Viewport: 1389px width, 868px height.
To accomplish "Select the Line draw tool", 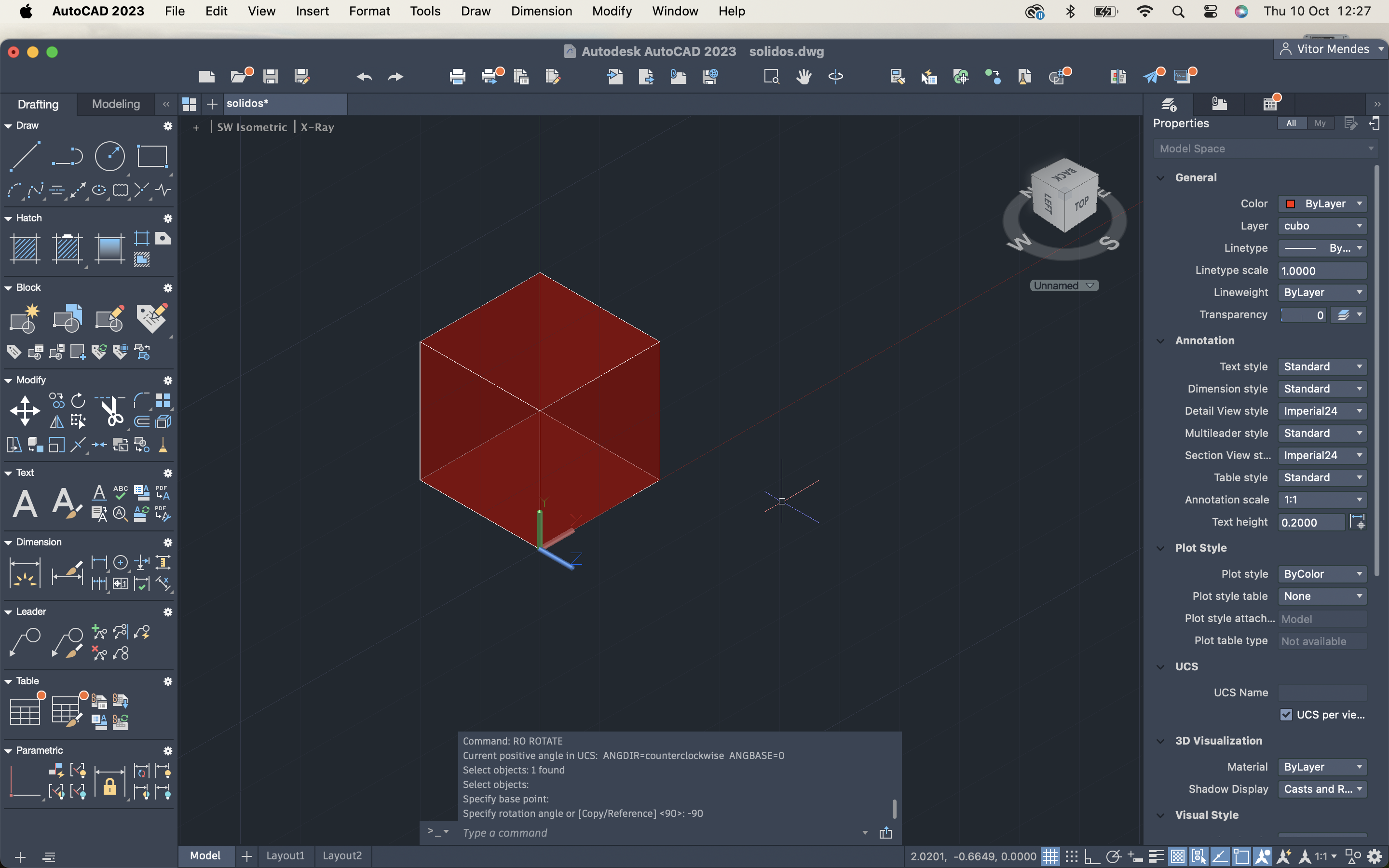I will click(x=25, y=156).
